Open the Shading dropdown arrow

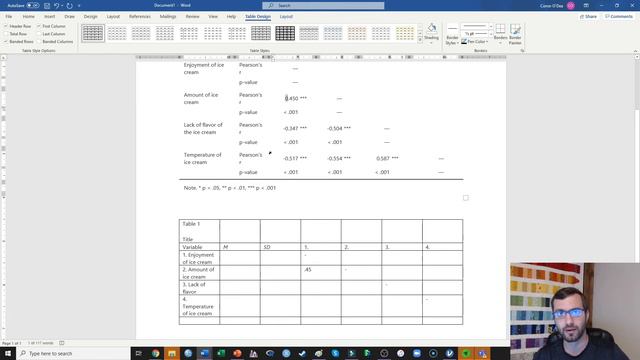pos(432,43)
